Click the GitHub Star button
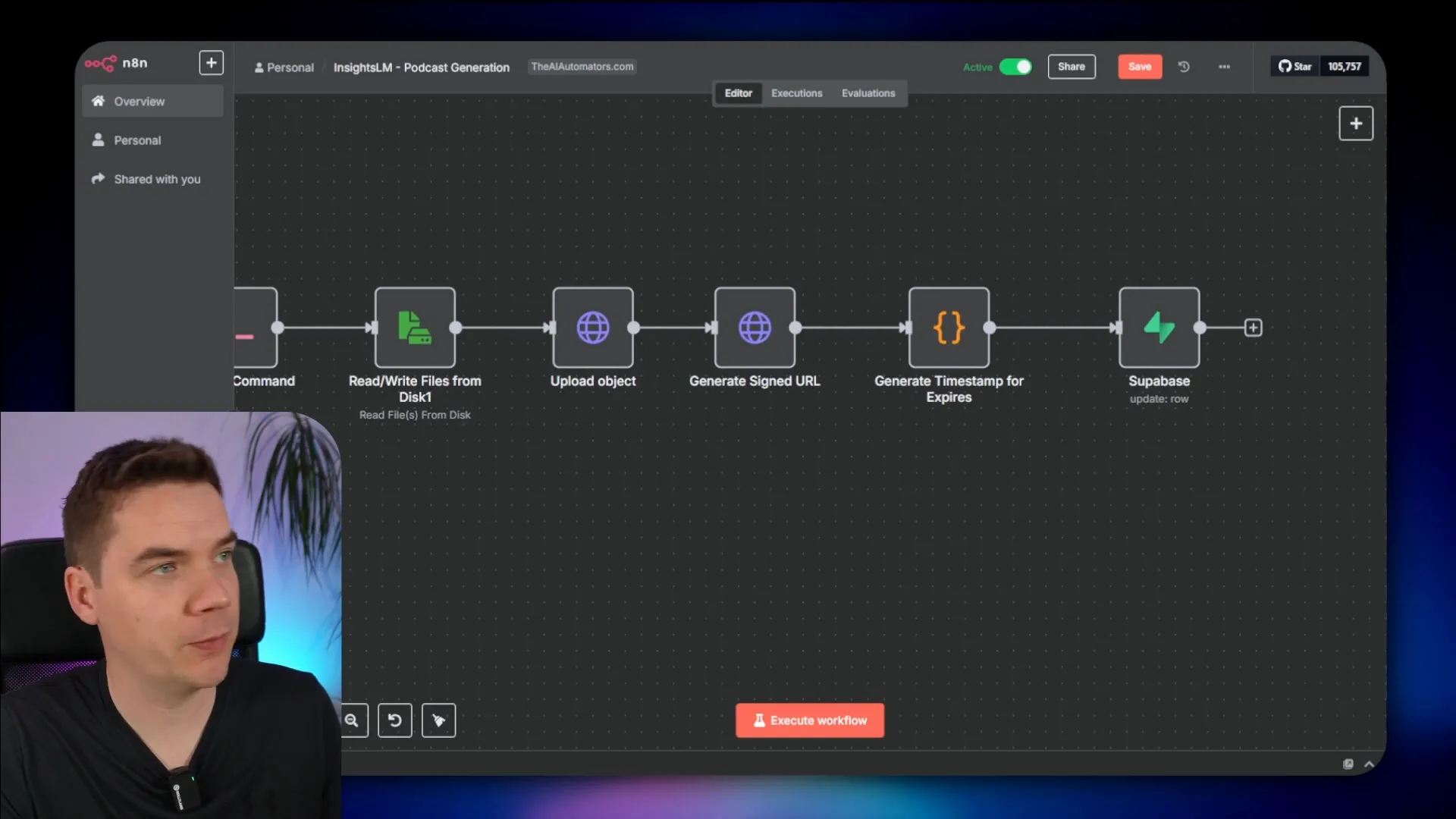This screenshot has height=819, width=1456. (1295, 67)
